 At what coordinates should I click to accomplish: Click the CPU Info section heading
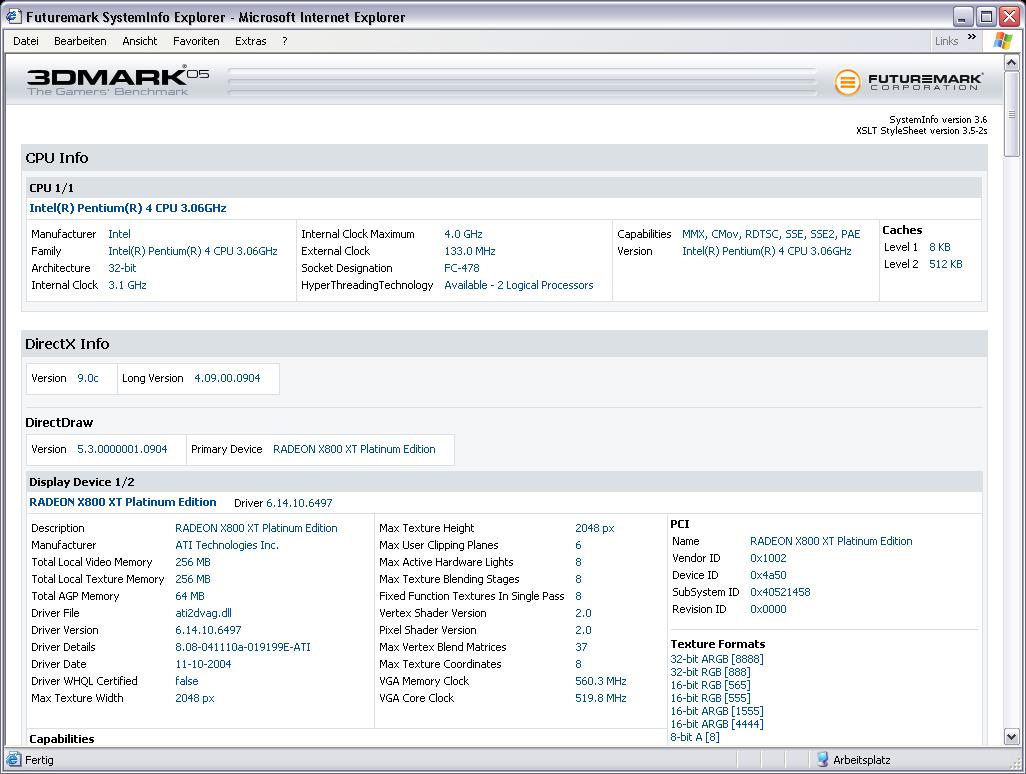[57, 158]
